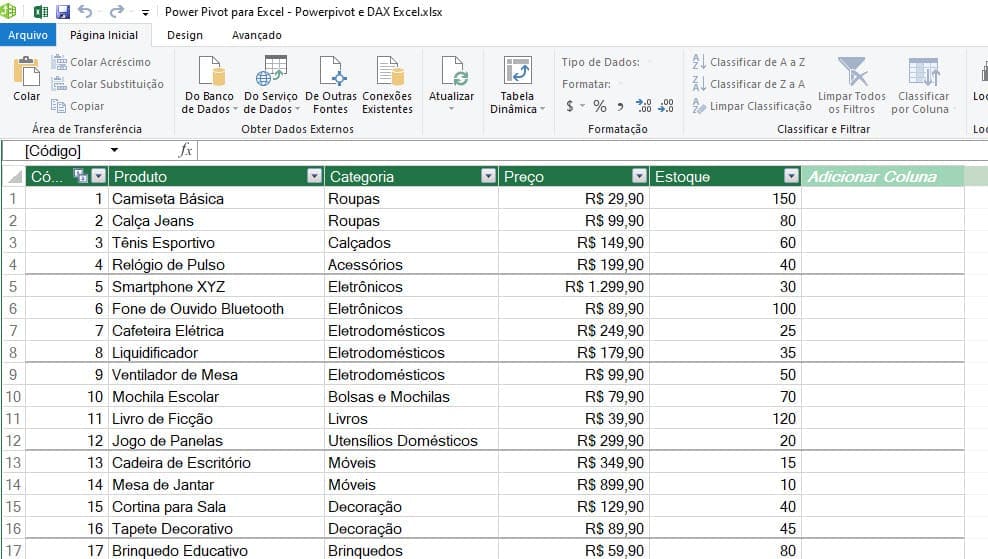The image size is (988, 559).
Task: Open the Preço column filter arrow
Action: 638,177
